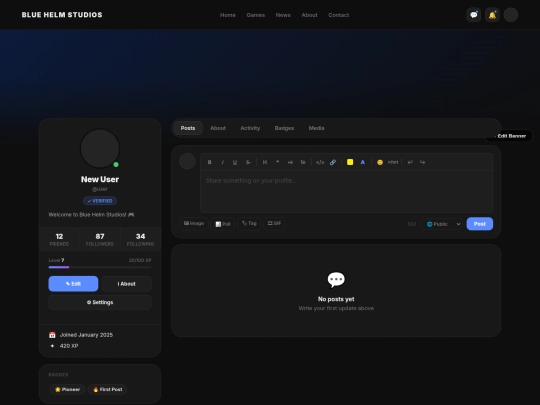The image size is (540, 405).
Task: Change text color with blue A icon
Action: pyautogui.click(x=363, y=162)
